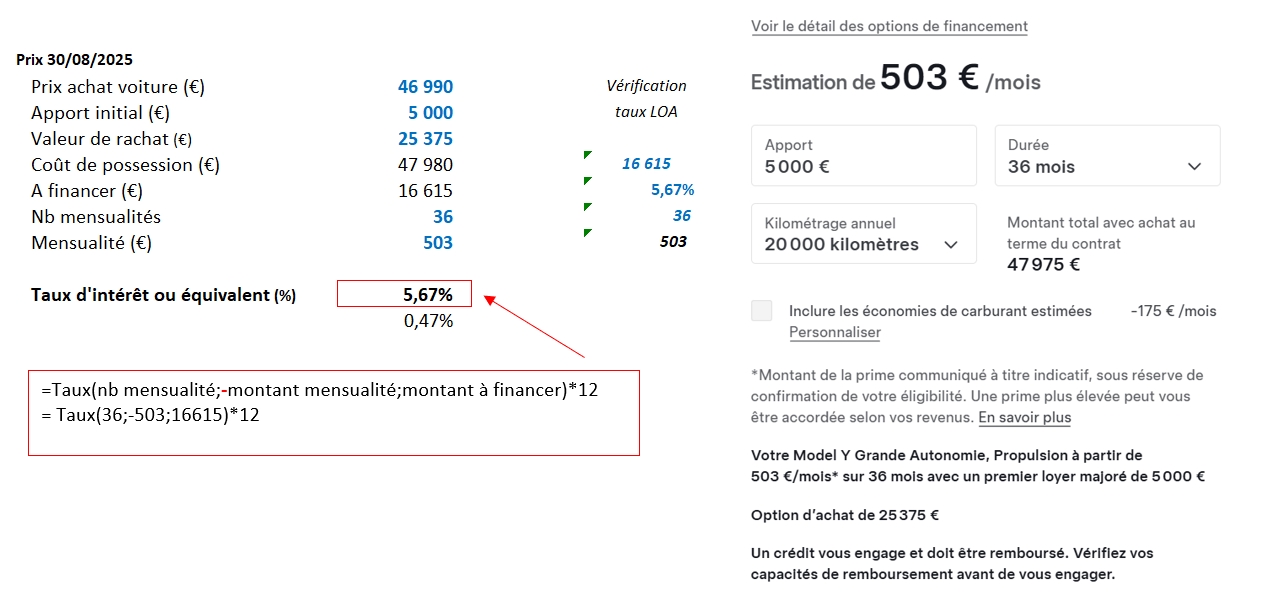Click the Apport 5 000 € field
The width and height of the screenshot is (1275, 614).
point(863,156)
